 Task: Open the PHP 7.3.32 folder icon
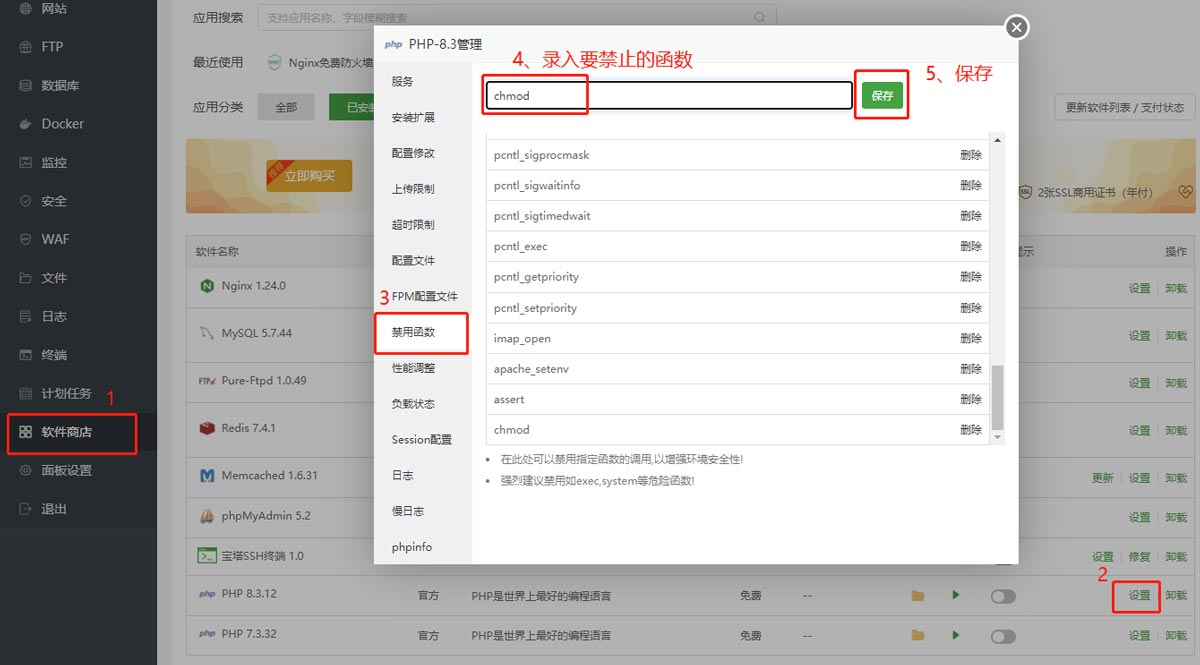click(917, 636)
